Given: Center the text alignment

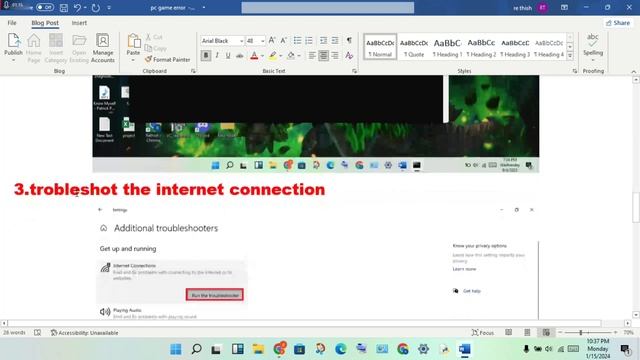Looking at the screenshot, I should pos(323,55).
